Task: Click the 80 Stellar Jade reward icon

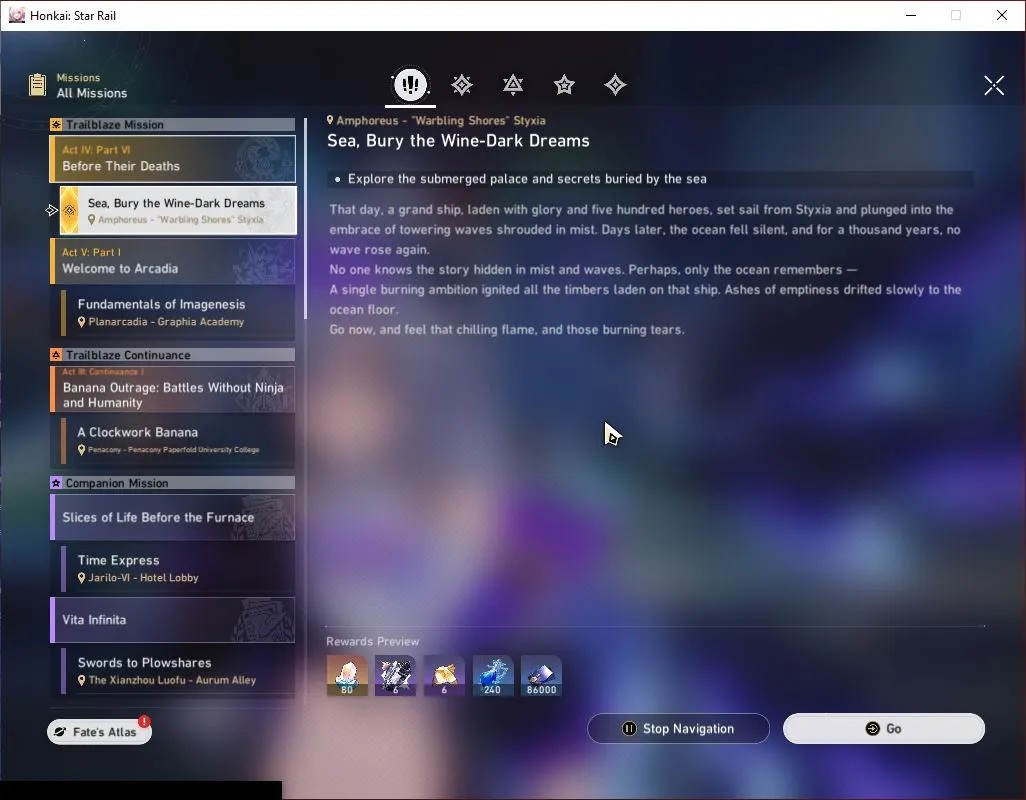Action: point(347,676)
